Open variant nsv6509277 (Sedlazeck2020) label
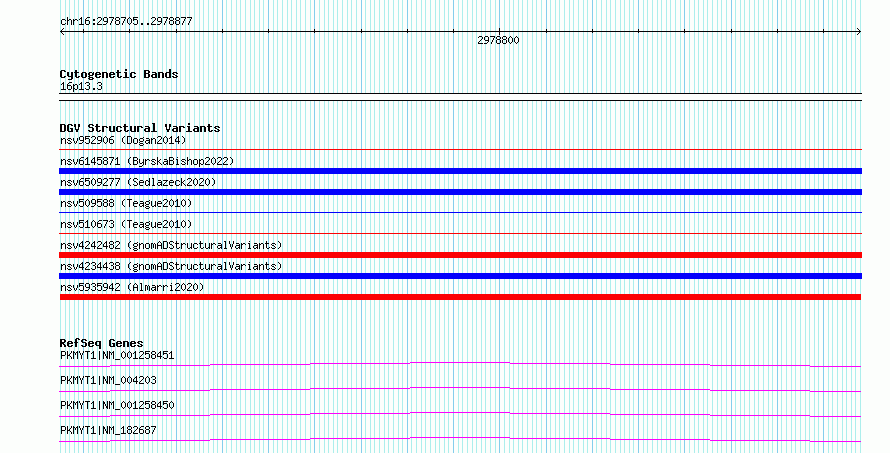The width and height of the screenshot is (890, 453). click(138, 182)
